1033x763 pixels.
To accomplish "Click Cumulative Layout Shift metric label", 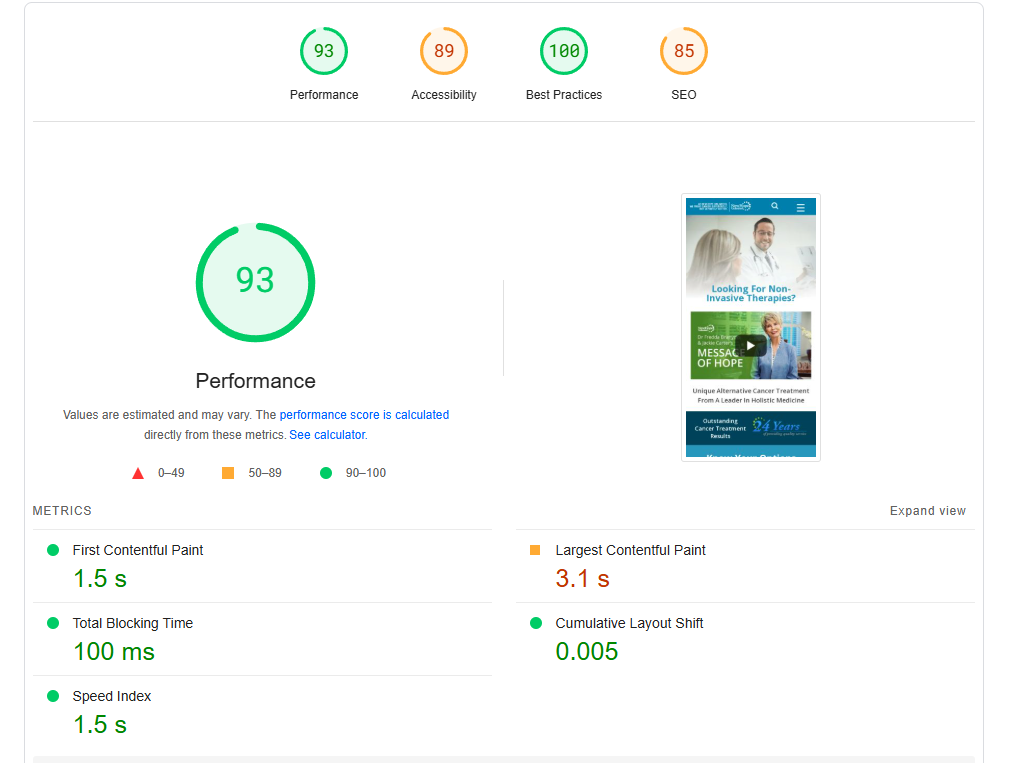I will coord(629,623).
